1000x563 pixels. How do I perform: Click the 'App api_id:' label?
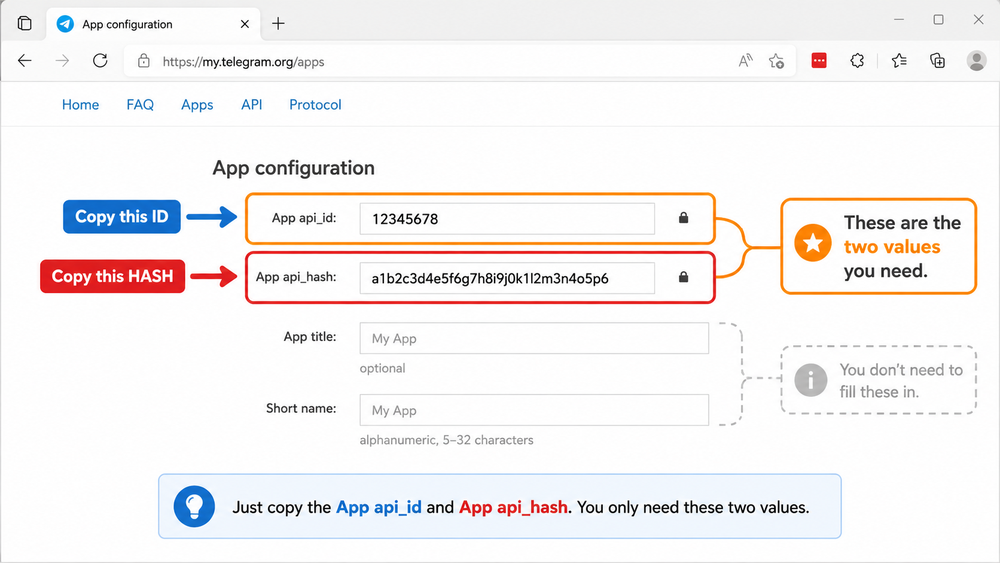(304, 218)
